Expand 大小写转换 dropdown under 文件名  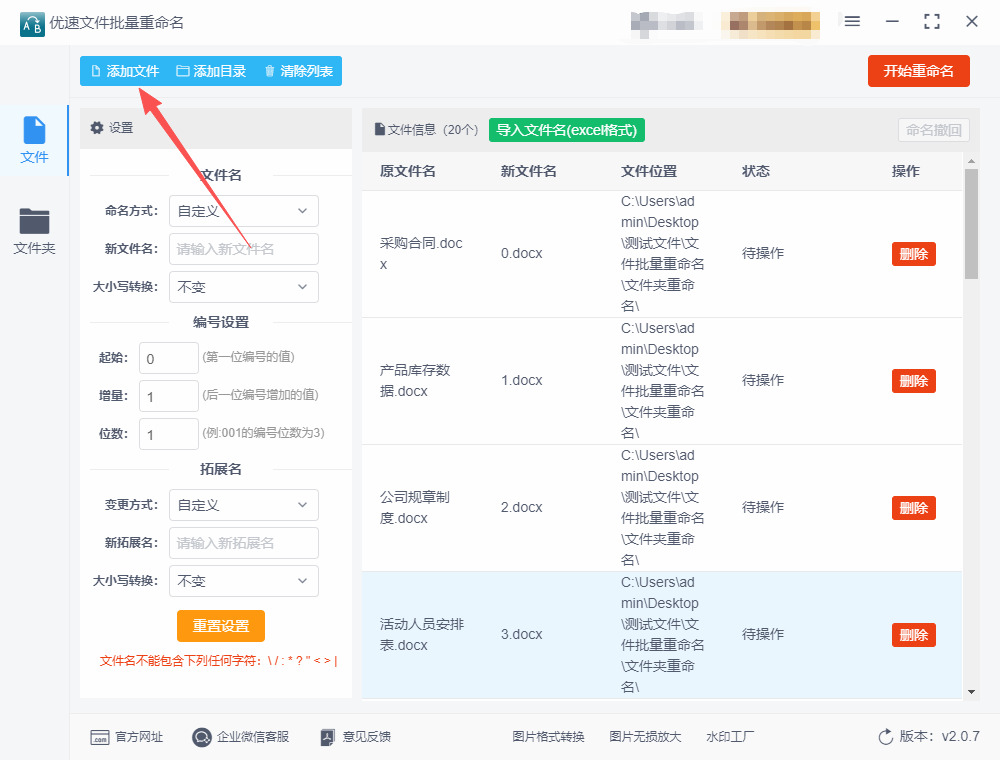pos(243,287)
